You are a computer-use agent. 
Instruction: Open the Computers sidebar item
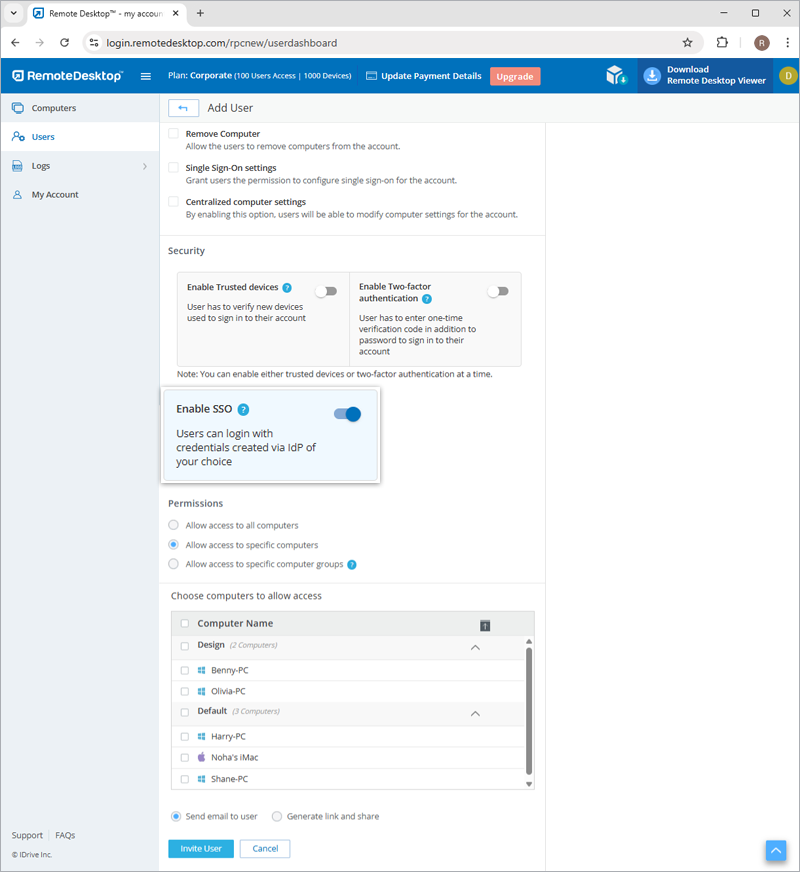[53, 108]
